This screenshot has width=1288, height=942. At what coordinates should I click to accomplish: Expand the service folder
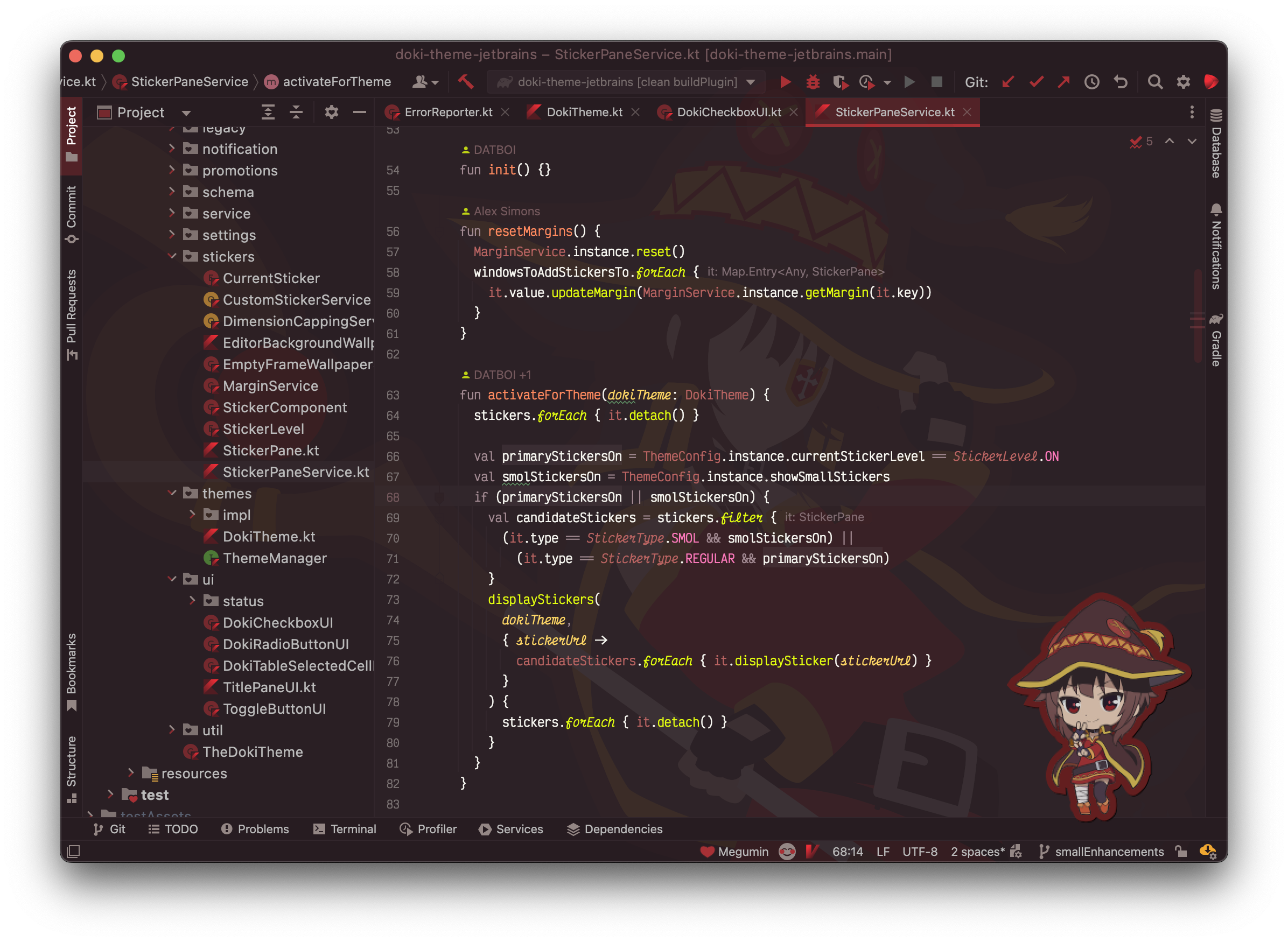[x=172, y=213]
